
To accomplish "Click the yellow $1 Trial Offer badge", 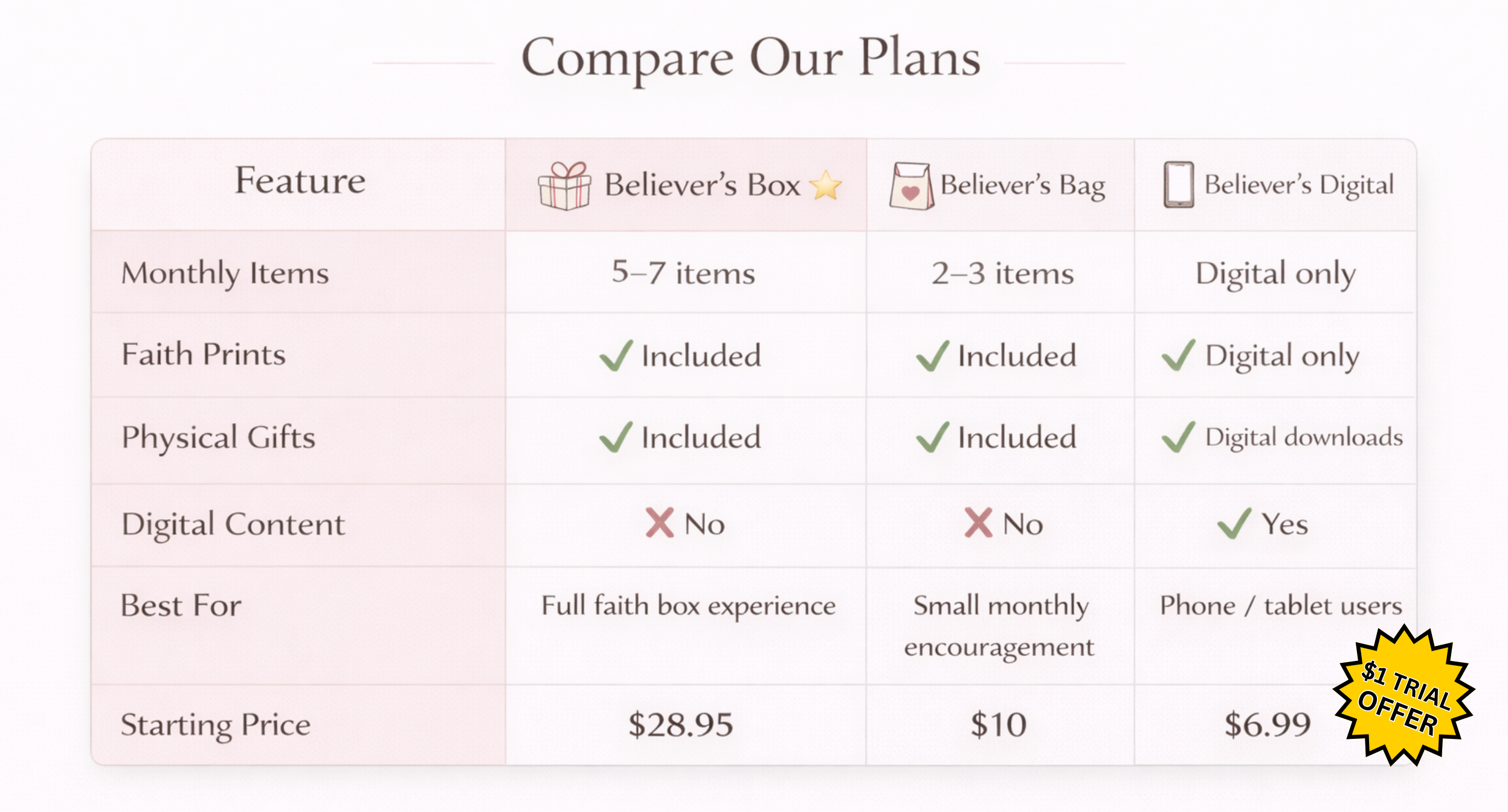I will pos(1403,696).
